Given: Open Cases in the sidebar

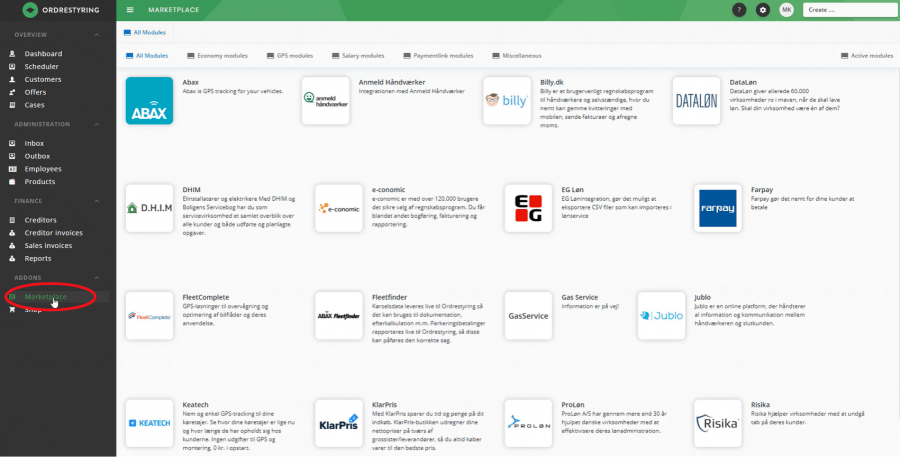Looking at the screenshot, I should 34,105.
